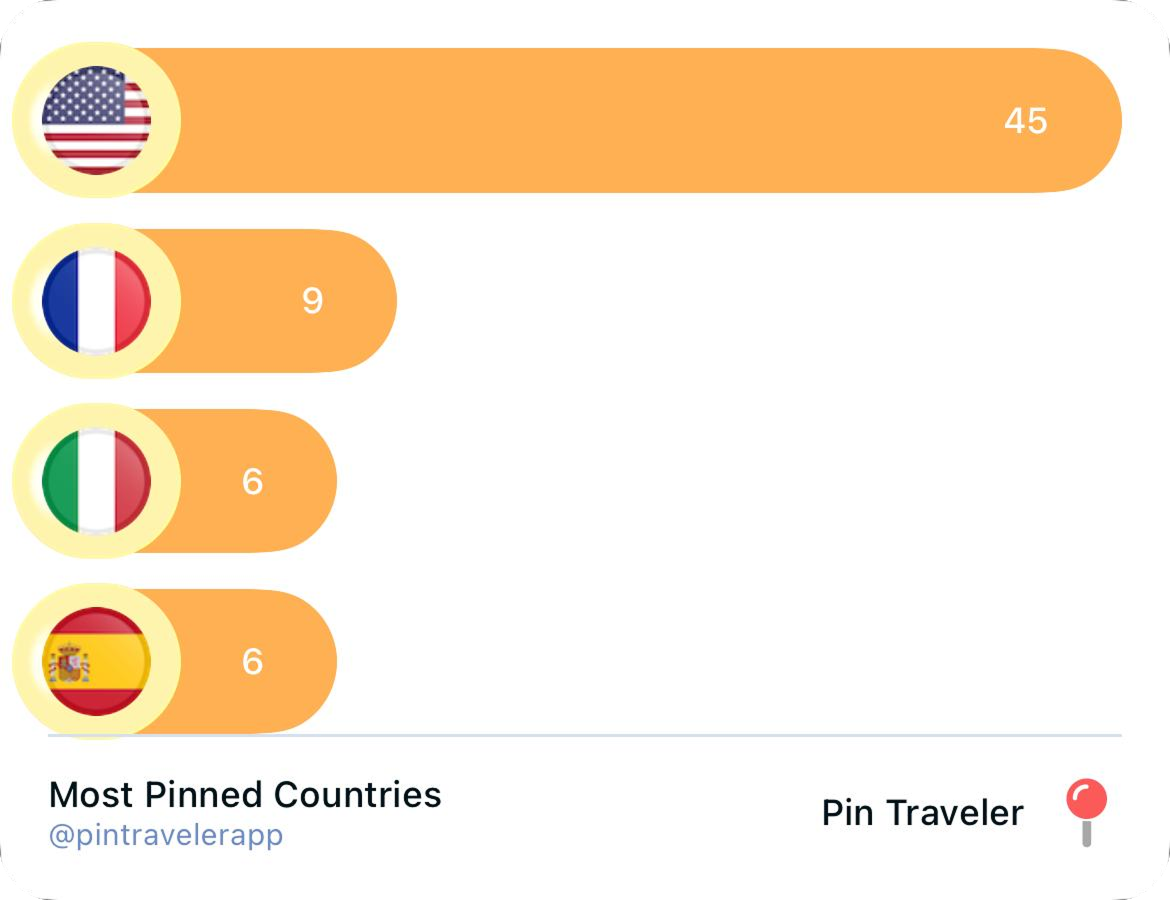Select the number 9 on France's bar
Screen dimensions: 1170x900
[x=313, y=301]
